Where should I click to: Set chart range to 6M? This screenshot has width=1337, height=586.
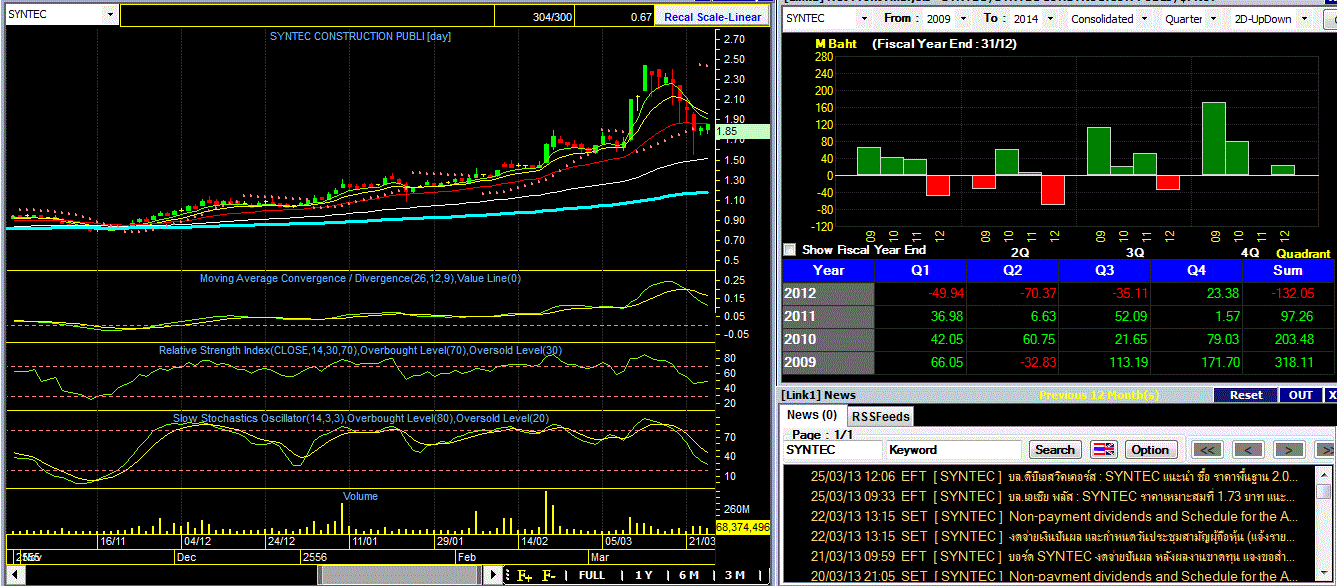coord(689,575)
